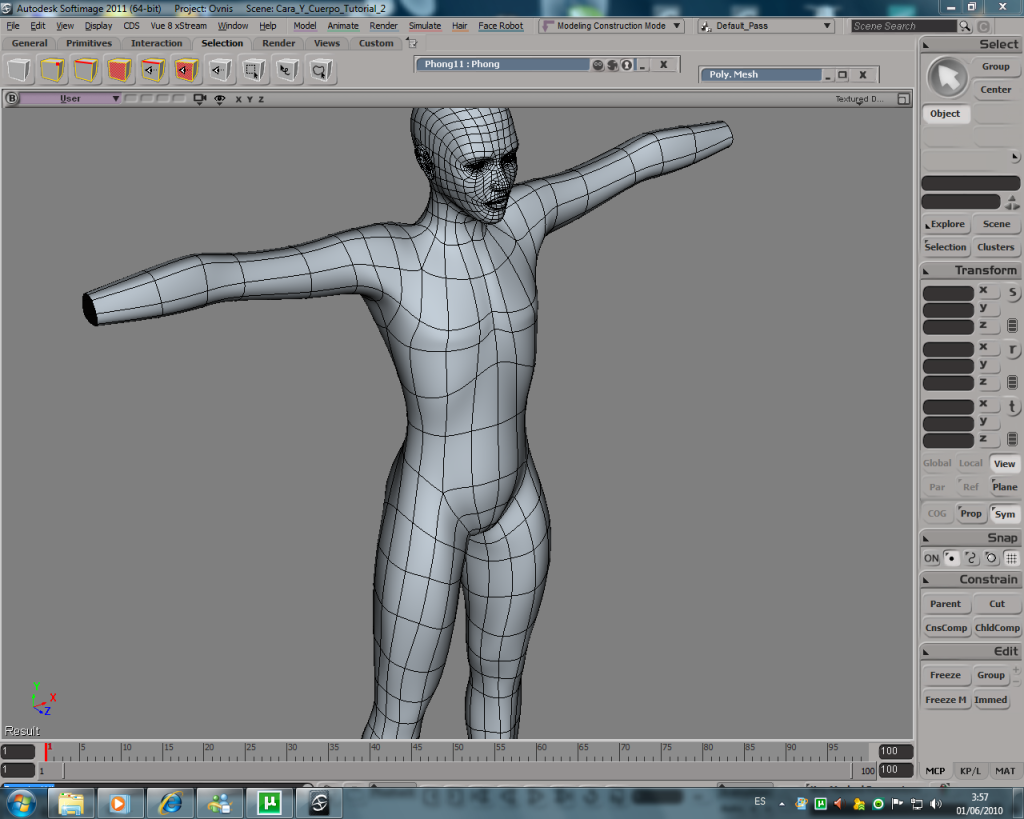The height and width of the screenshot is (819, 1024).
Task: Open the Default_Pass dropdown
Action: [x=827, y=26]
